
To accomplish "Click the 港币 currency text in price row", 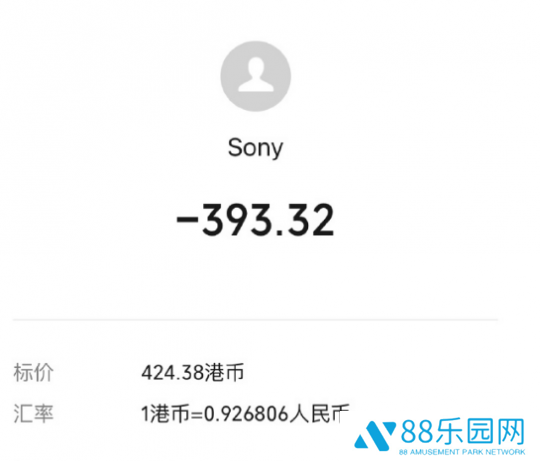I will point(224,373).
